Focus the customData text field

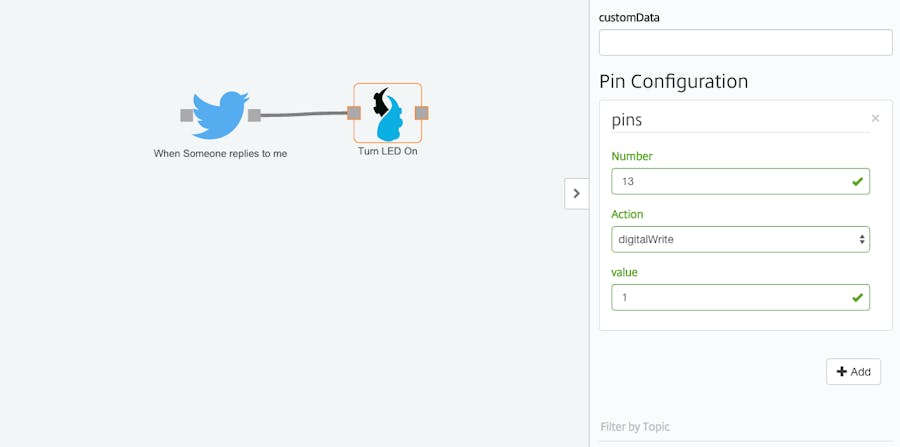tap(745, 43)
